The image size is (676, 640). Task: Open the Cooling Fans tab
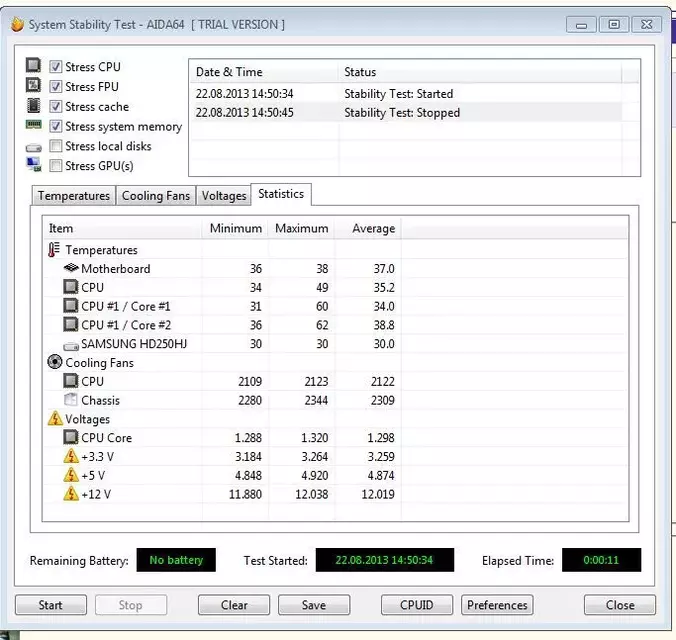156,196
